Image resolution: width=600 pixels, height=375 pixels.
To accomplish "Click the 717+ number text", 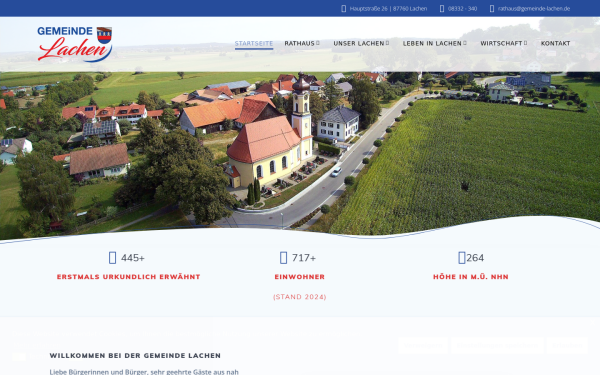I will (304, 258).
